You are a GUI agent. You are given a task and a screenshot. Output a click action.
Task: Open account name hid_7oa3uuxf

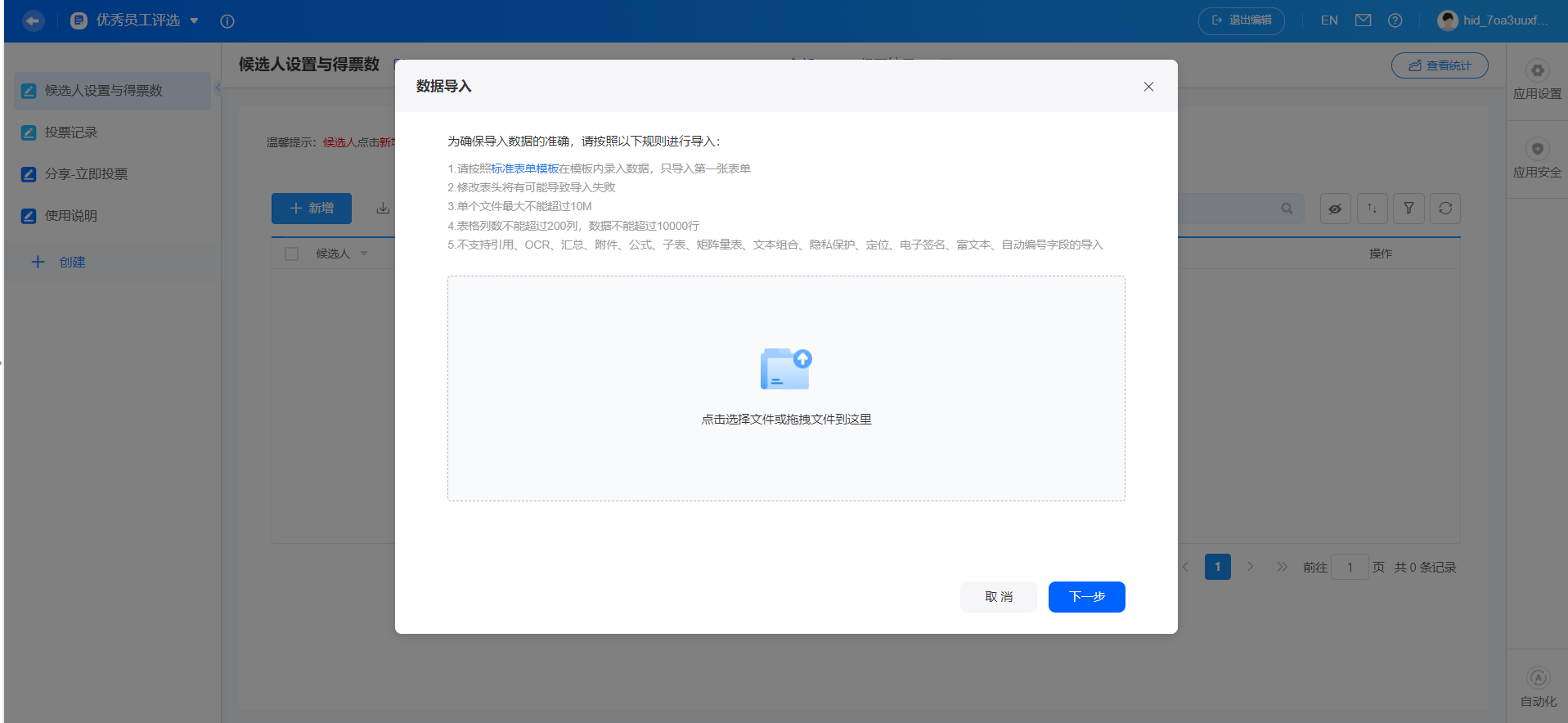[1506, 20]
